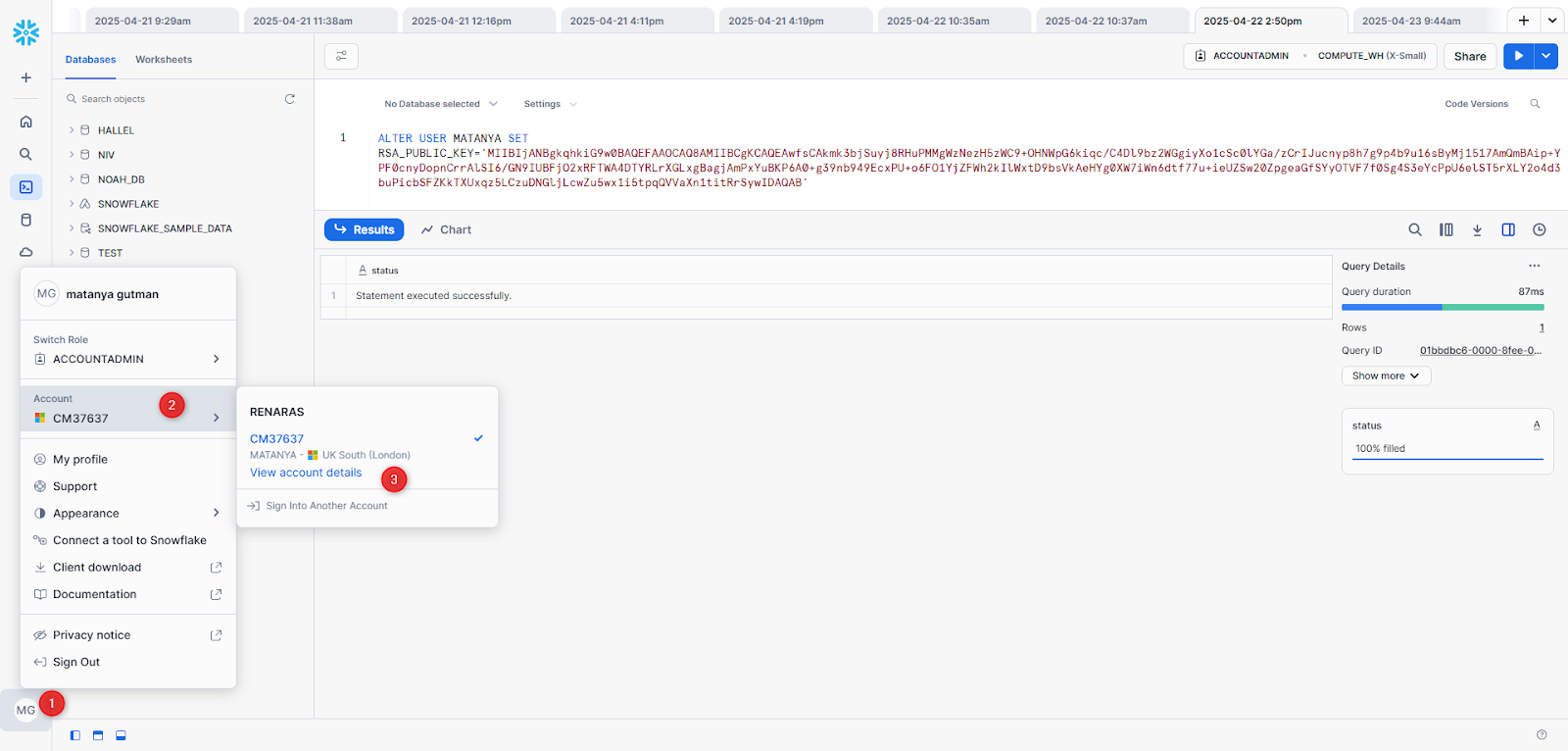Open the Settings dropdown
The height and width of the screenshot is (751, 1568).
(x=550, y=104)
